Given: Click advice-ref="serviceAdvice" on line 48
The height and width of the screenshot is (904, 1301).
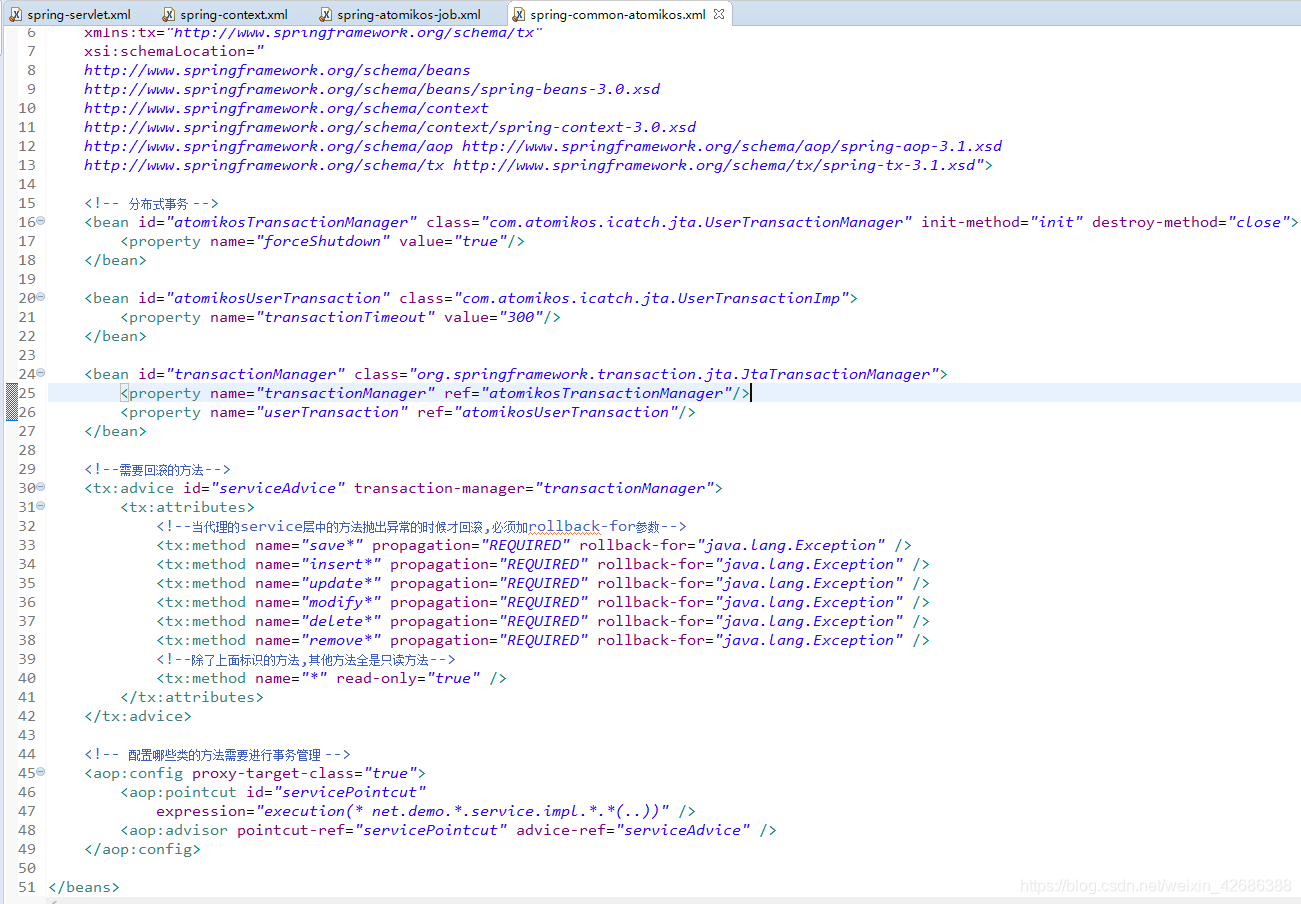Looking at the screenshot, I should pyautogui.click(x=633, y=830).
